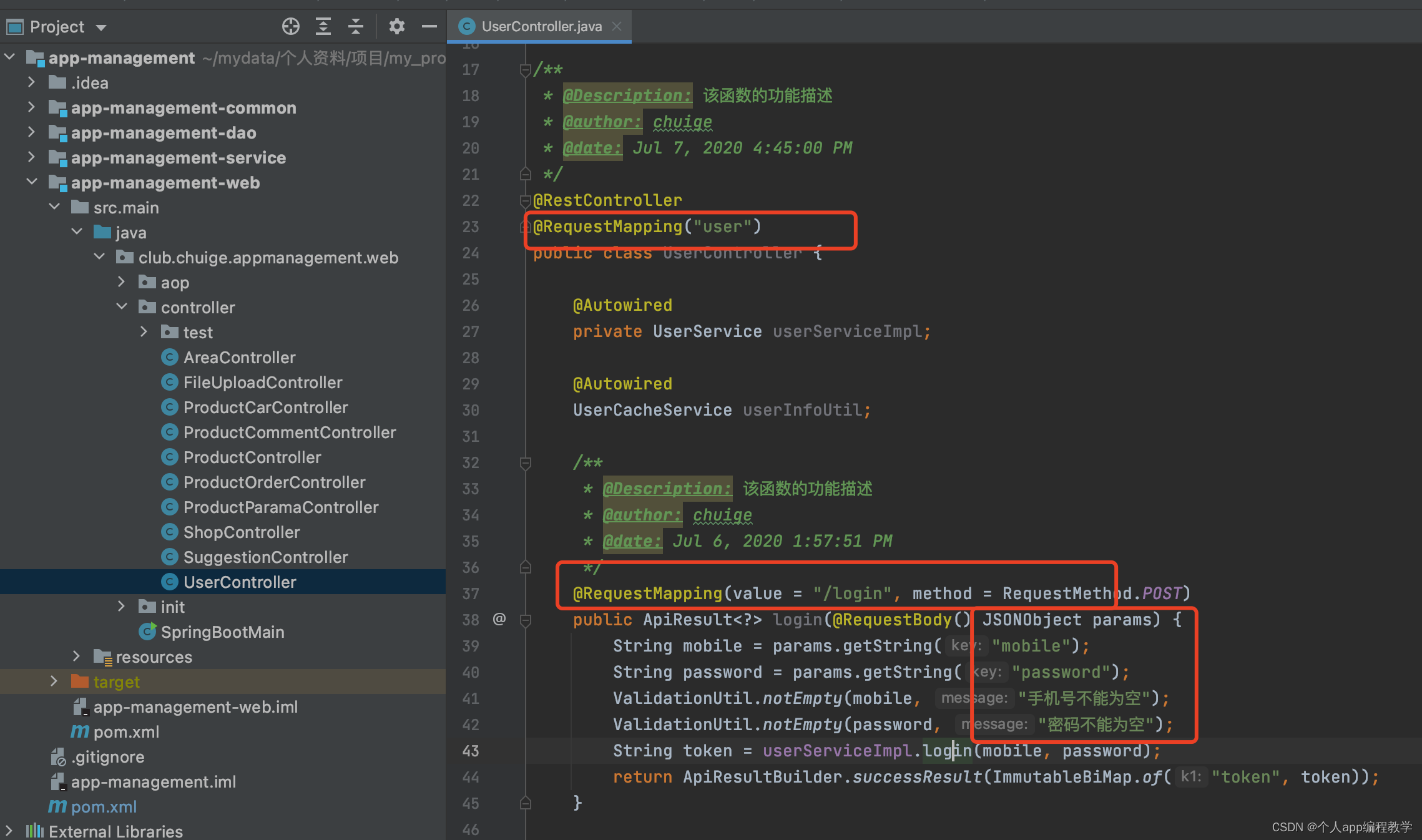
Task: Fold the annotations at line 22
Action: 526,200
